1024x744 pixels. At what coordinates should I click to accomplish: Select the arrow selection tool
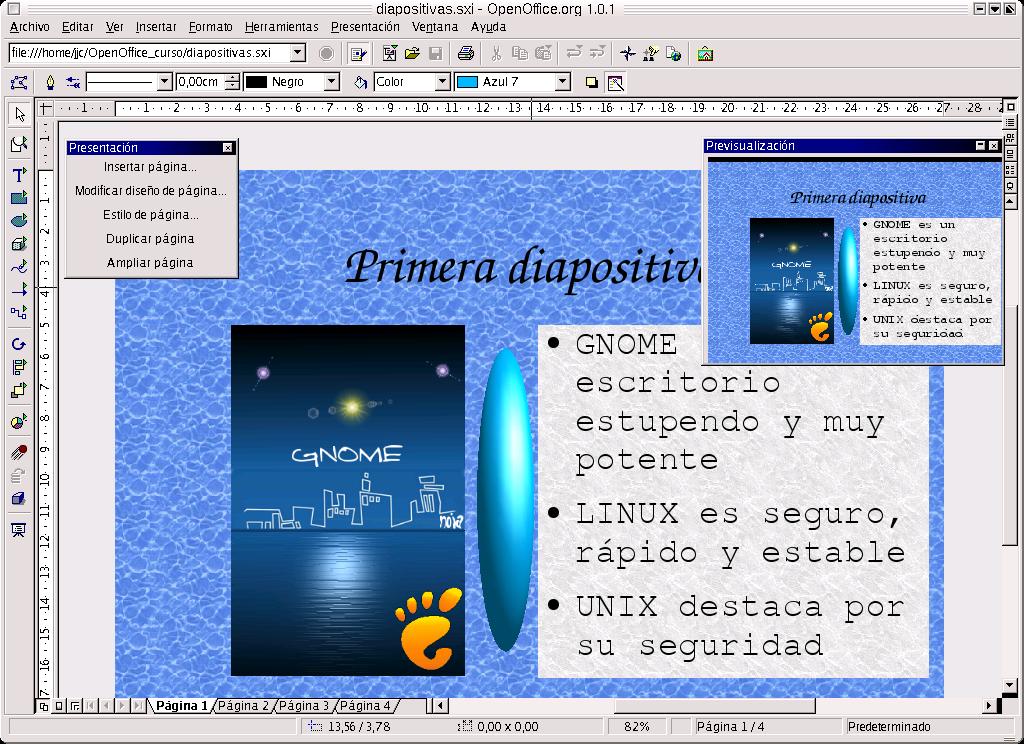18,114
